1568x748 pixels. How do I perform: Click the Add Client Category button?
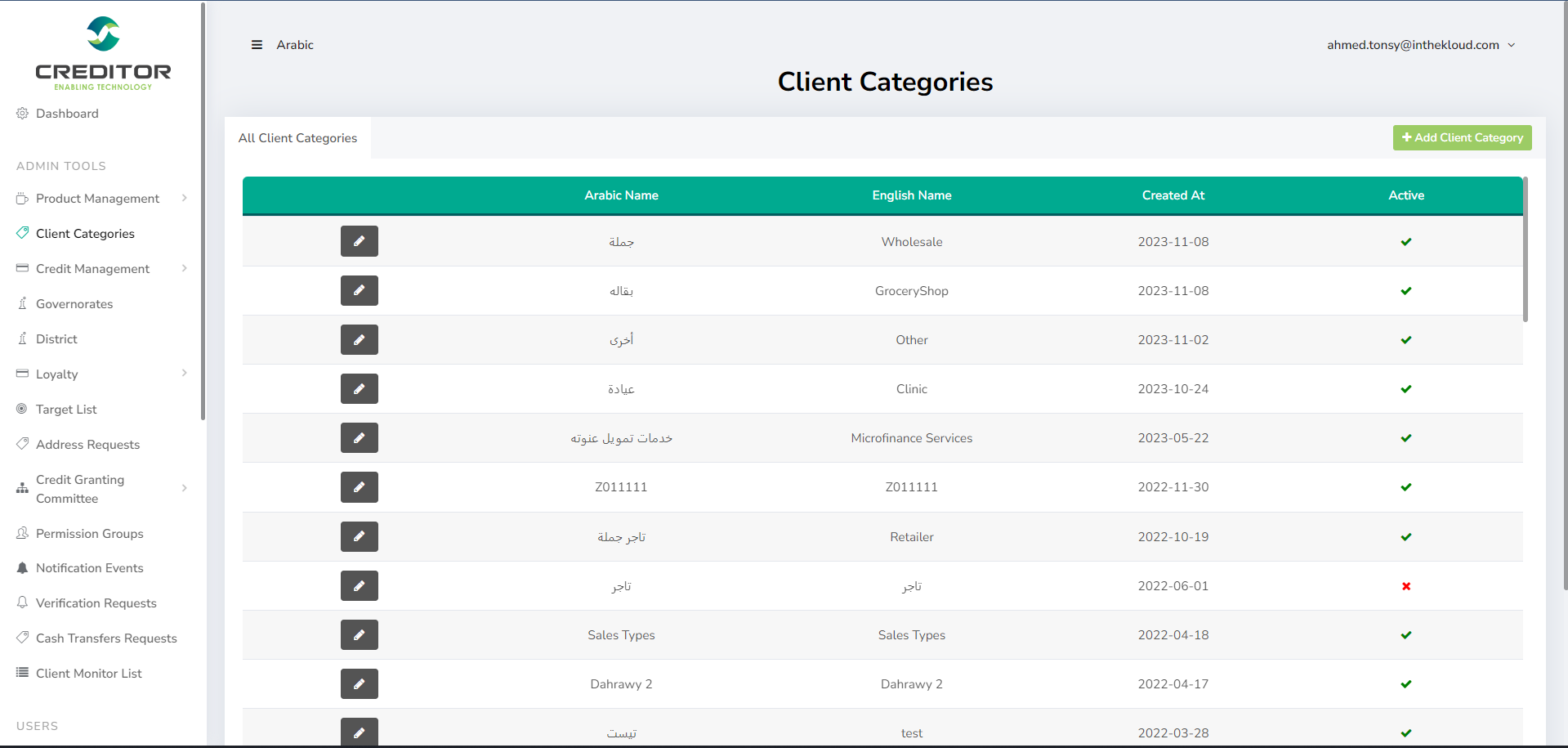pyautogui.click(x=1462, y=137)
